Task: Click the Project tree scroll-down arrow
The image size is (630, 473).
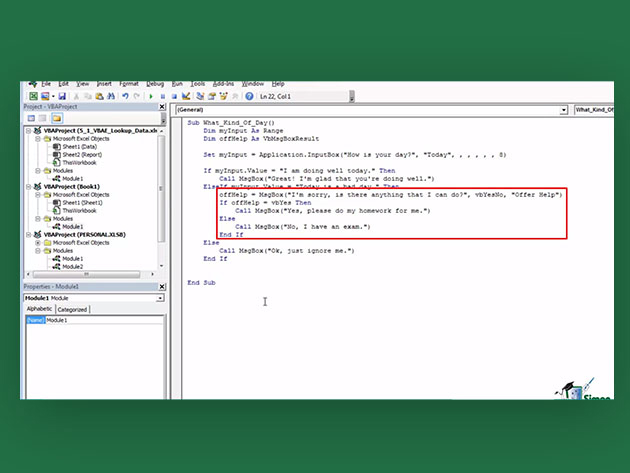Action: [162, 266]
